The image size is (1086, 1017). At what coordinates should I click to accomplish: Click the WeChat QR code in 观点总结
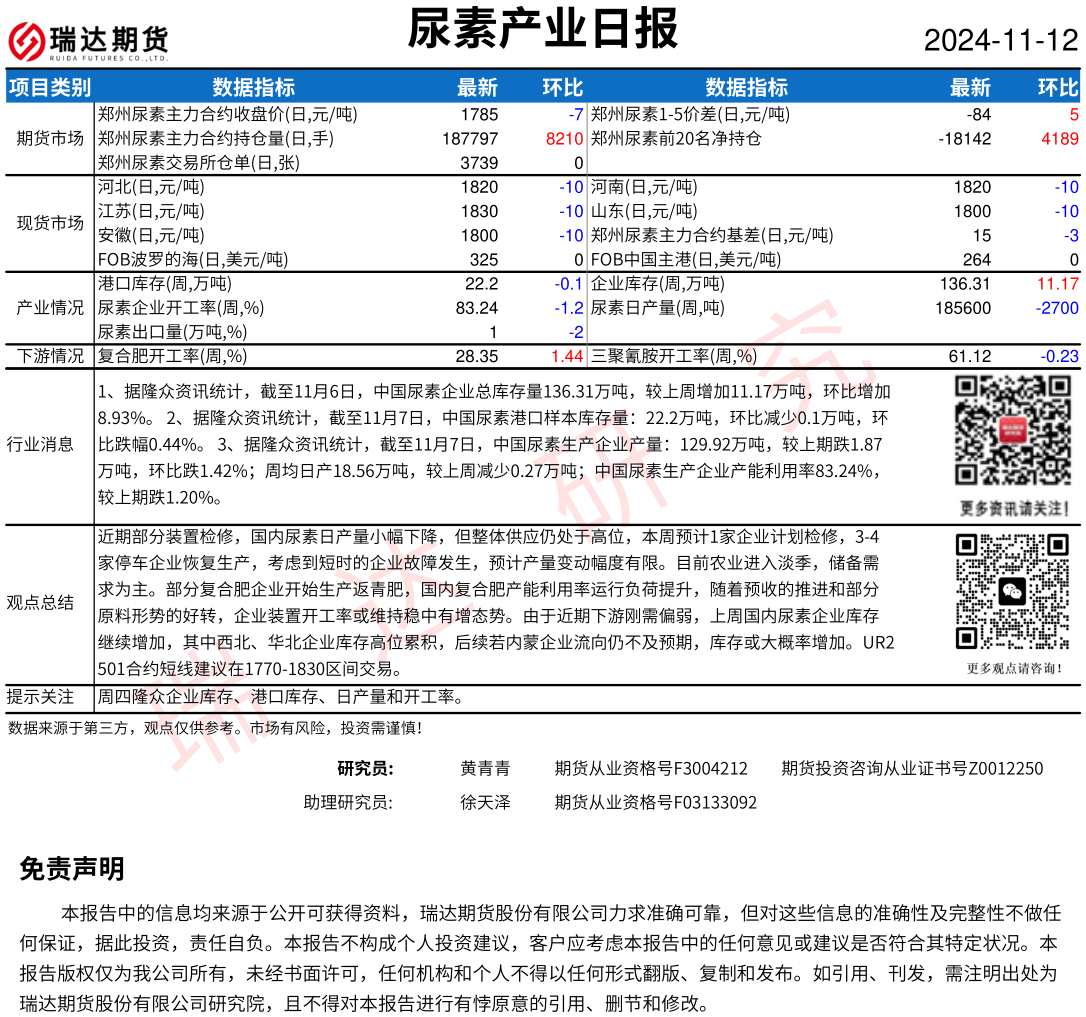tap(1012, 591)
